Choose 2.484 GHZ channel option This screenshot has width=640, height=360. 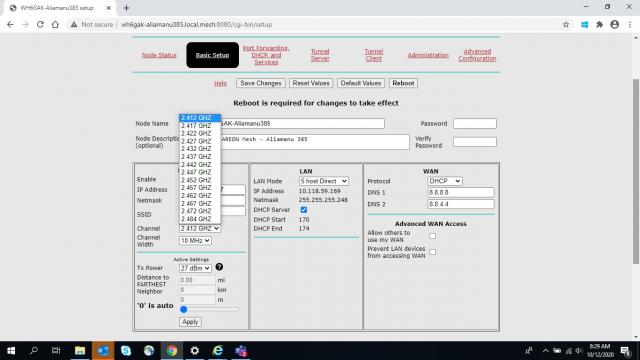[200, 219]
